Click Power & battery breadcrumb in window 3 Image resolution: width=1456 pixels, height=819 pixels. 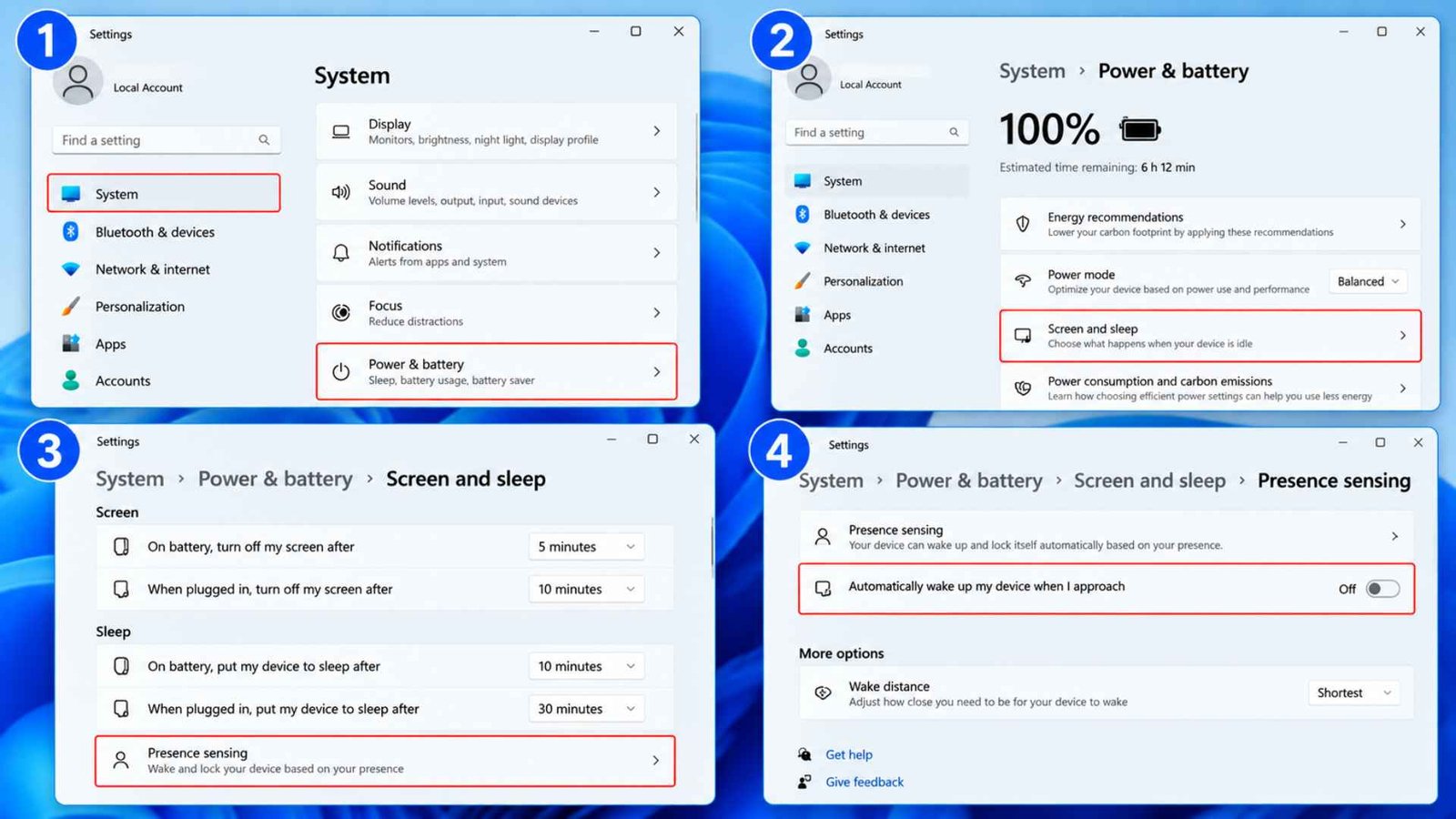click(x=276, y=479)
